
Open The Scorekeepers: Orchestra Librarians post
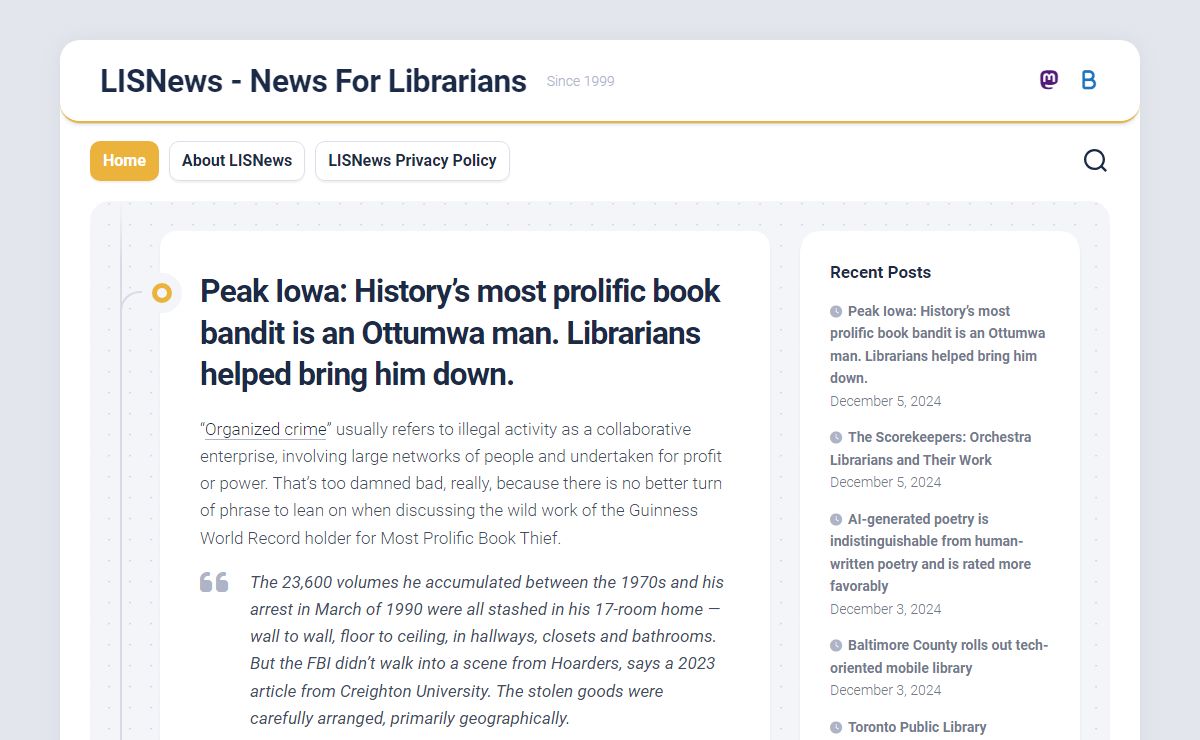pyautogui.click(x=931, y=448)
